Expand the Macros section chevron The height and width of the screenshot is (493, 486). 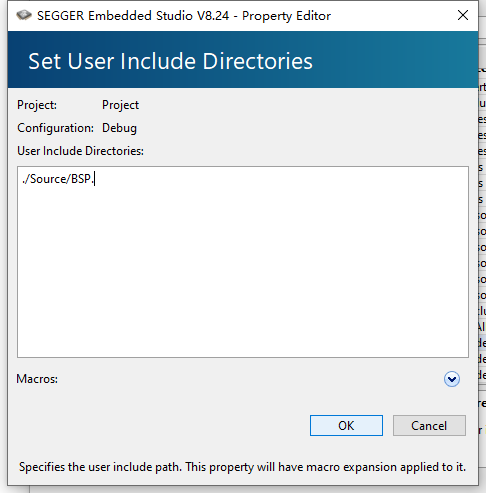tap(452, 379)
